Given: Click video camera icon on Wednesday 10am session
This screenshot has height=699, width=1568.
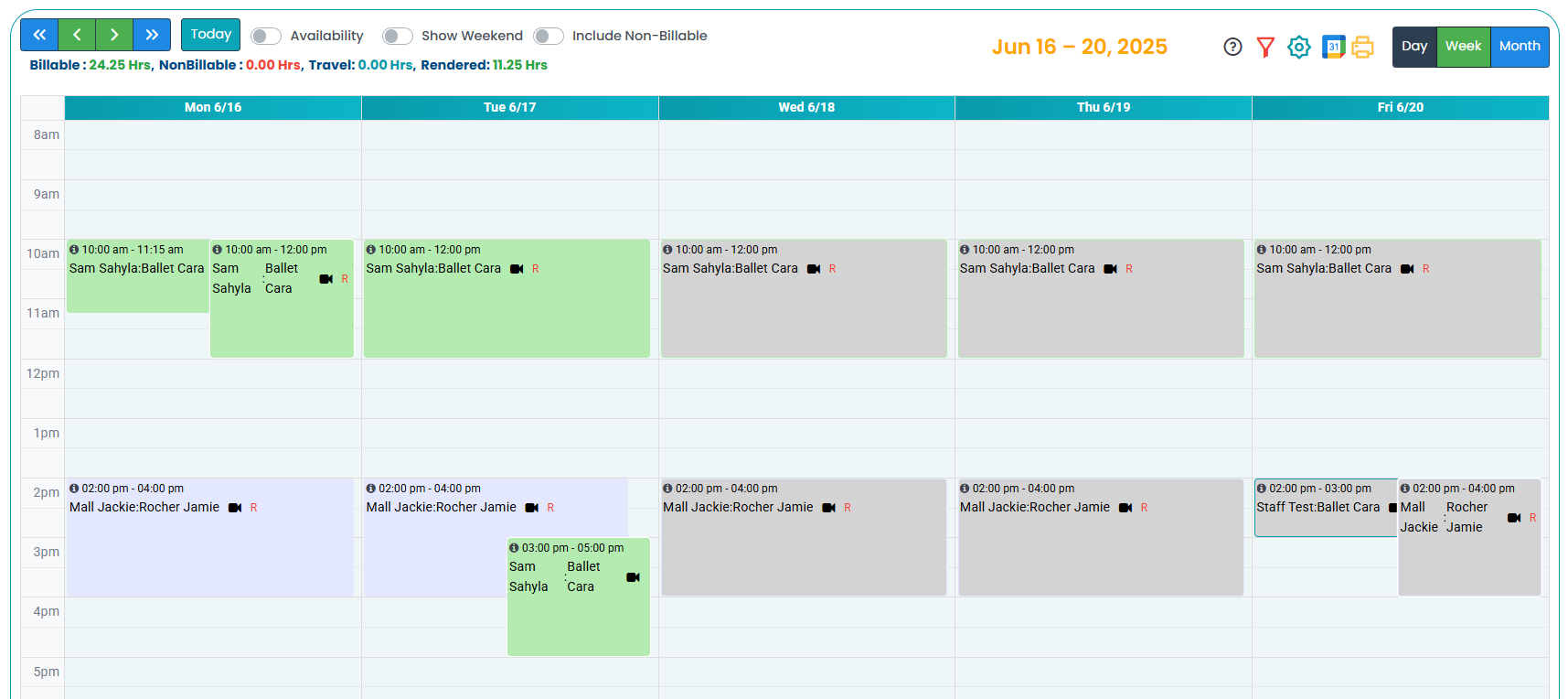Looking at the screenshot, I should pyautogui.click(x=814, y=269).
